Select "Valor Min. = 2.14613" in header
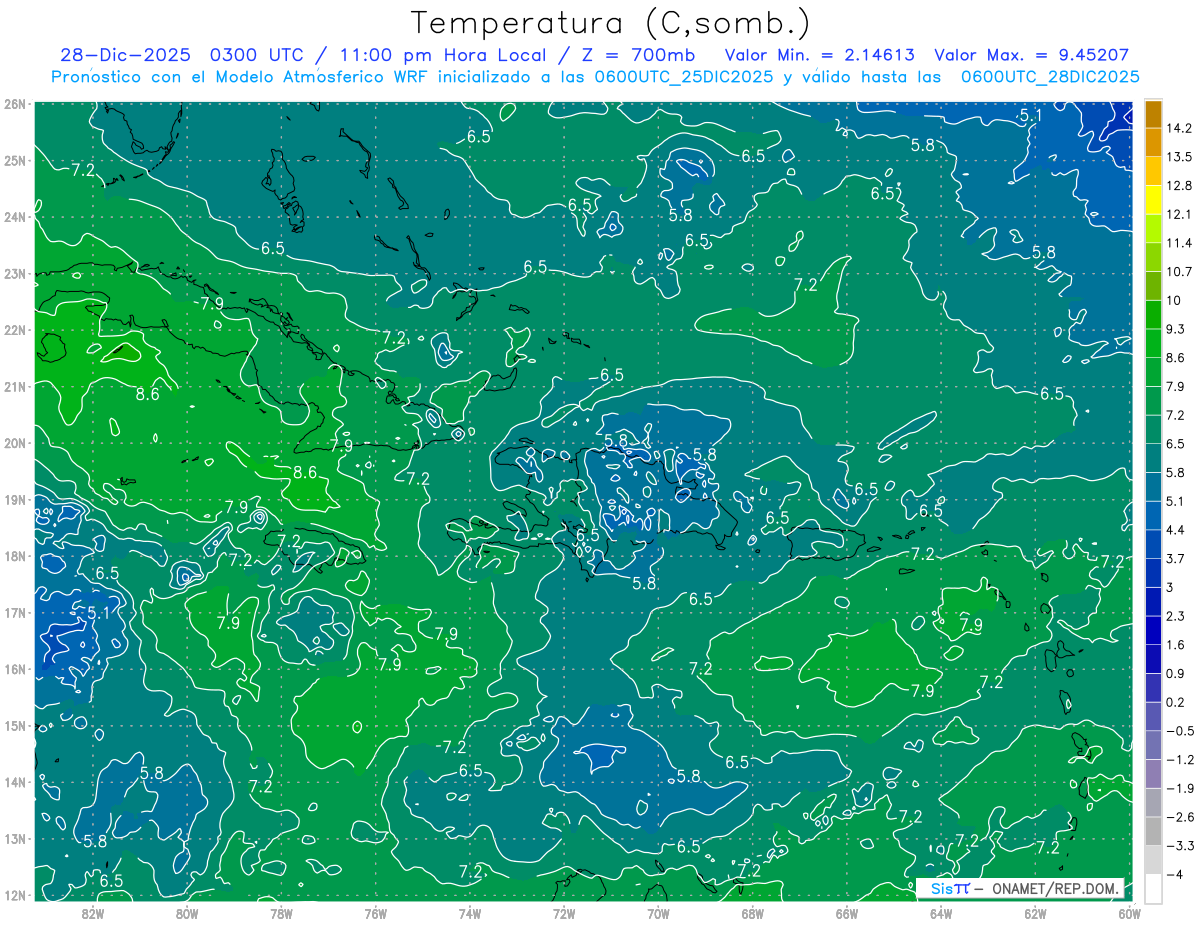Screen dimensions: 1200x927 point(820,55)
